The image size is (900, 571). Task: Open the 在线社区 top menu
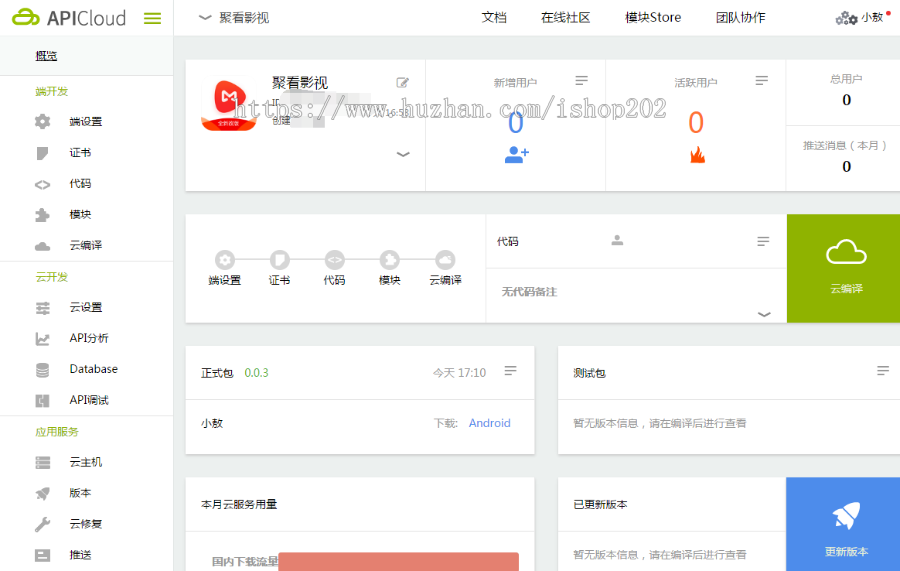tap(565, 18)
